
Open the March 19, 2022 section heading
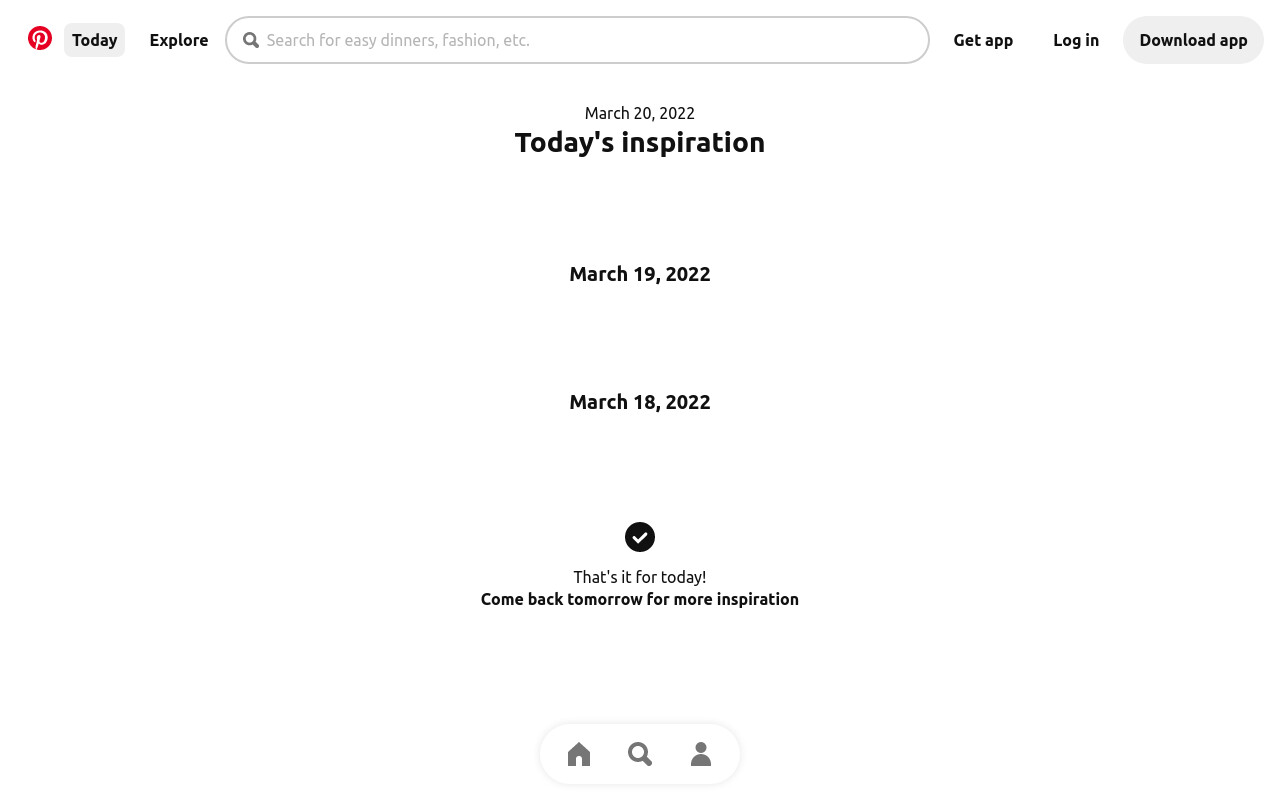click(640, 274)
